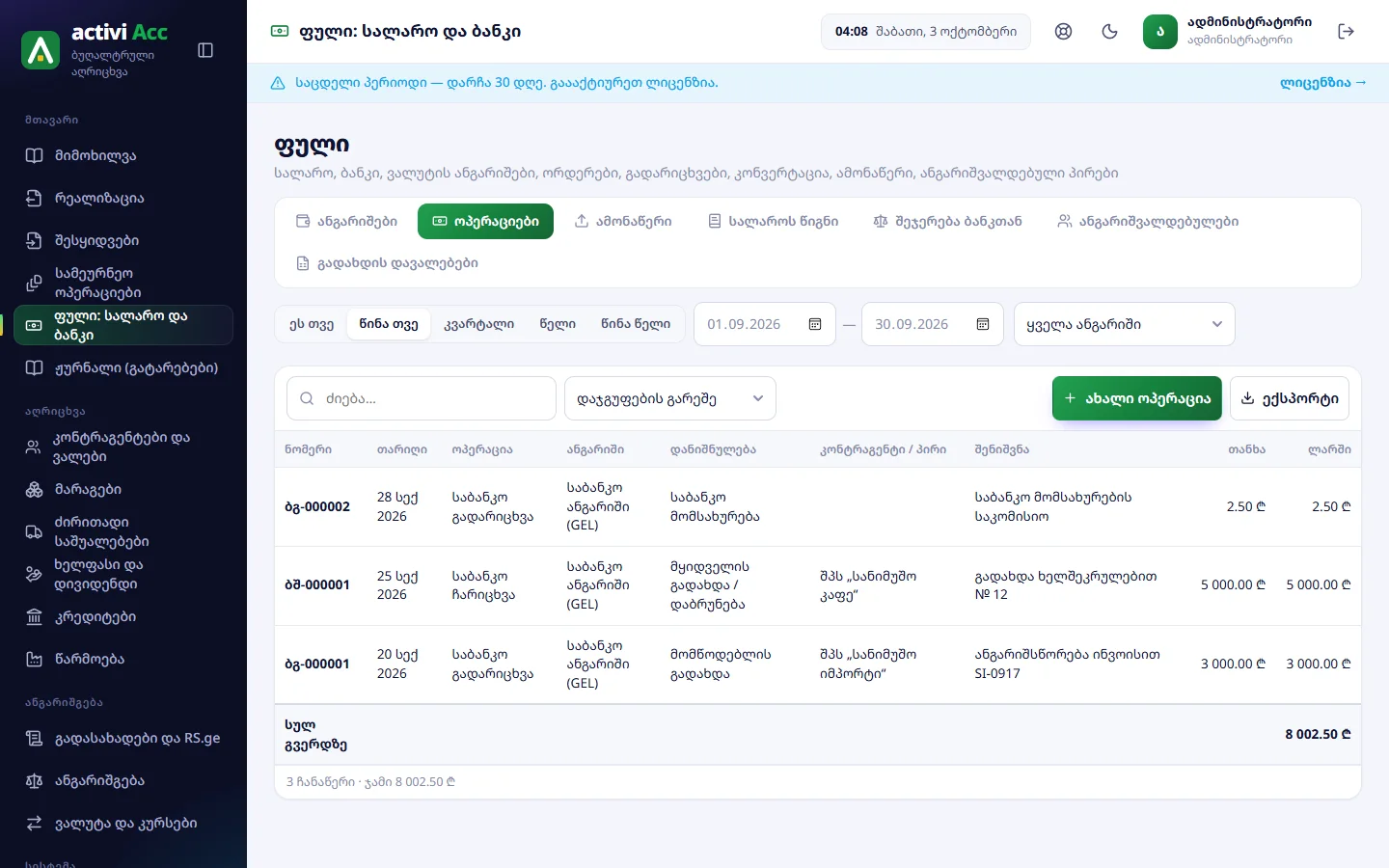The height and width of the screenshot is (868, 1389).
Task: Select the წინა თვე period filter
Action: [x=389, y=324]
